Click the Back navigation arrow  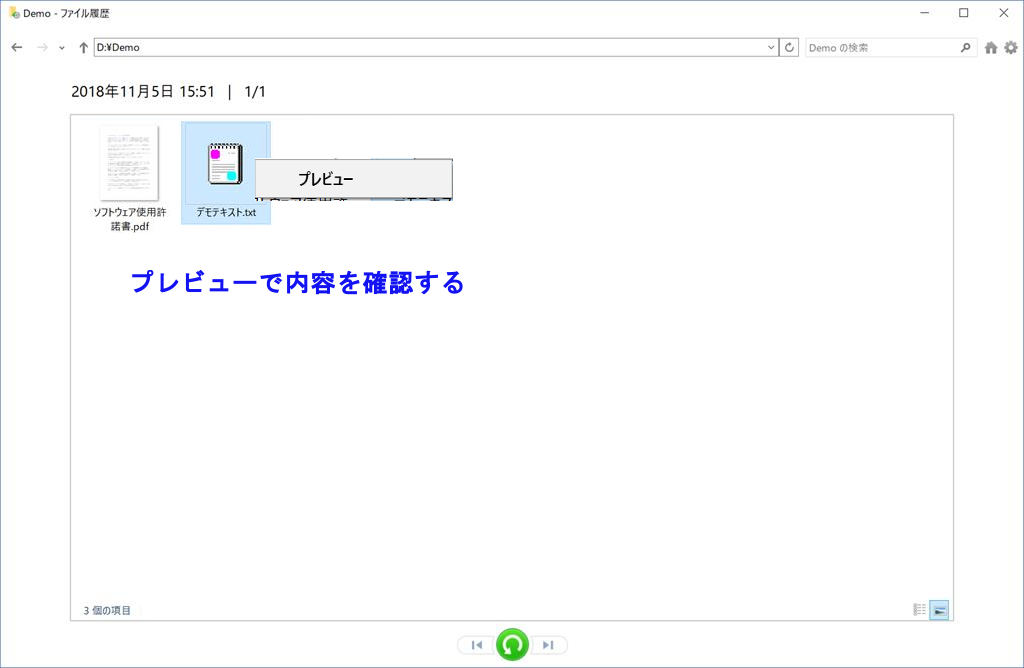tap(17, 47)
